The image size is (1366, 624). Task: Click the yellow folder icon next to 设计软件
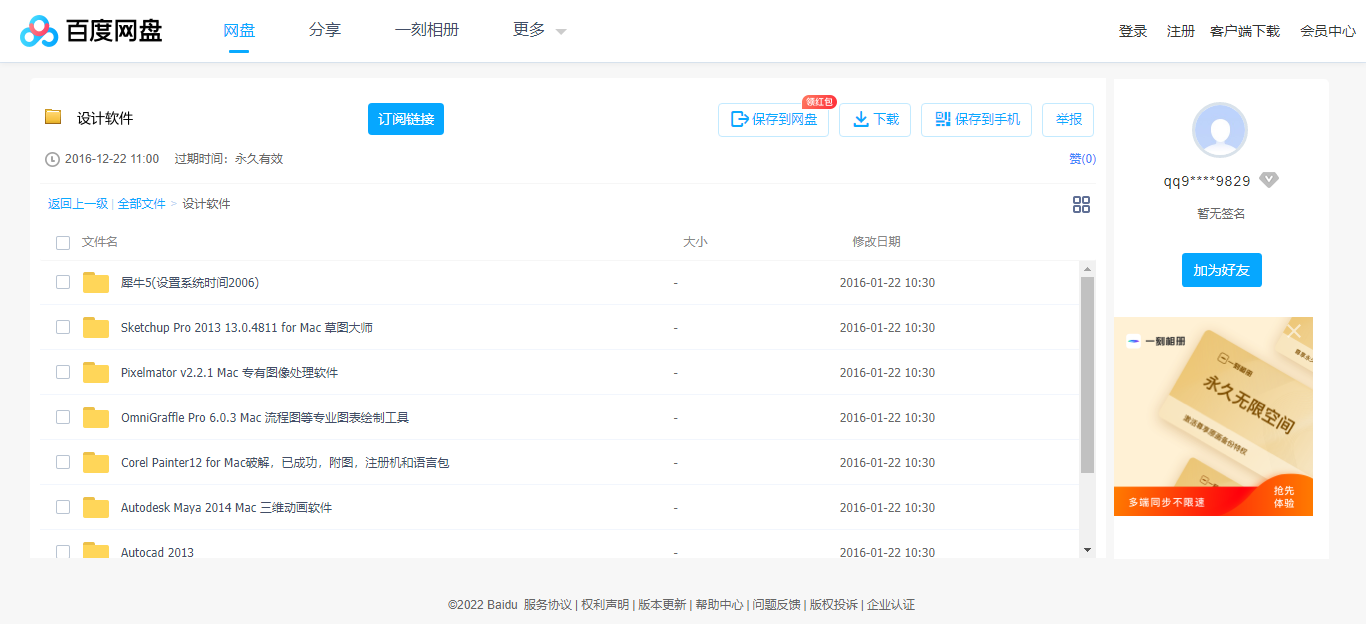pyautogui.click(x=53, y=117)
